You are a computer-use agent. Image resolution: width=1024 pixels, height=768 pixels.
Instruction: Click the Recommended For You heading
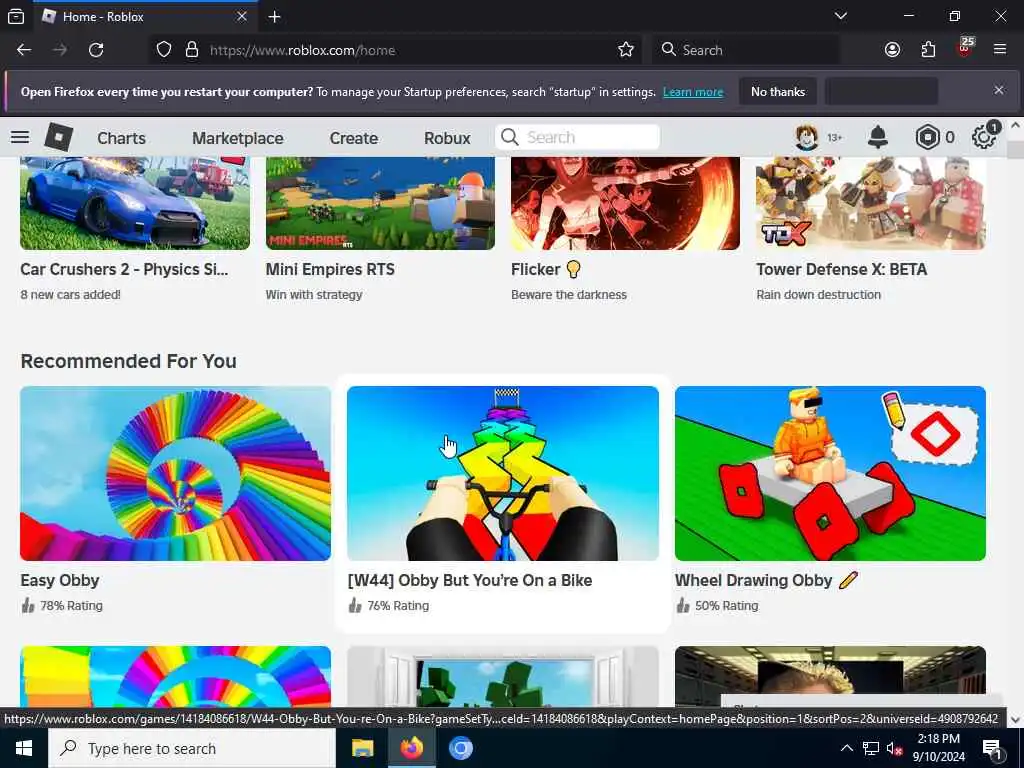click(129, 361)
